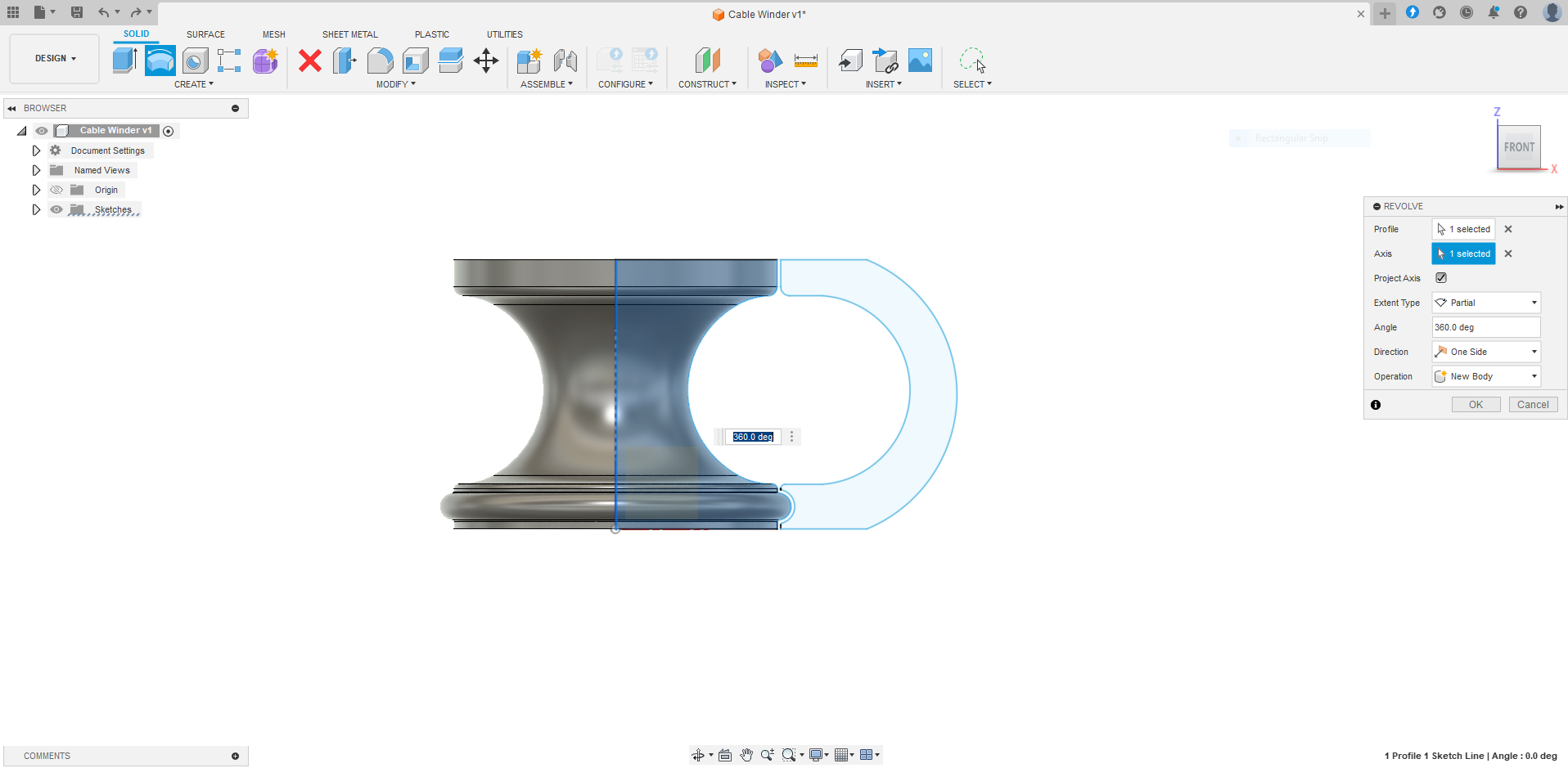Open the DESIGN workspace dropdown
The image size is (1568, 768).
55,59
